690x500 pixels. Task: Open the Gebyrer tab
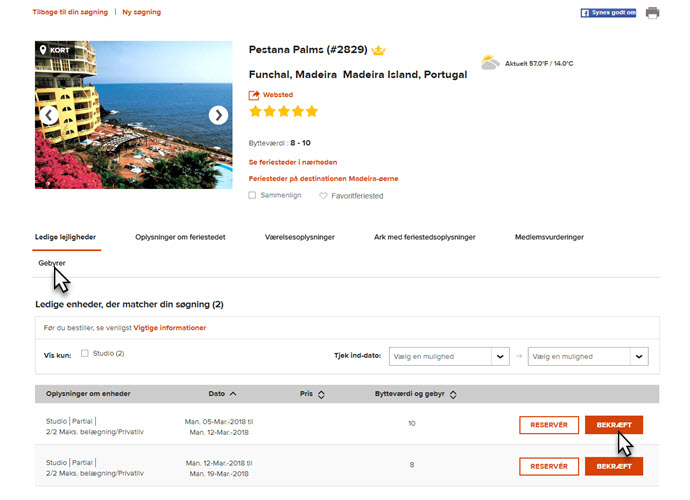51,263
